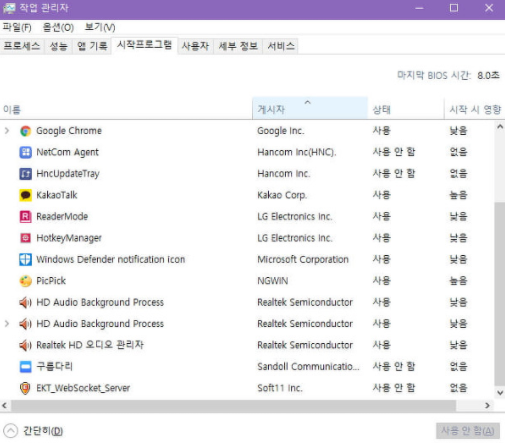Click 높음 impact value for PicPick
The image size is (505, 443).
tap(458, 281)
